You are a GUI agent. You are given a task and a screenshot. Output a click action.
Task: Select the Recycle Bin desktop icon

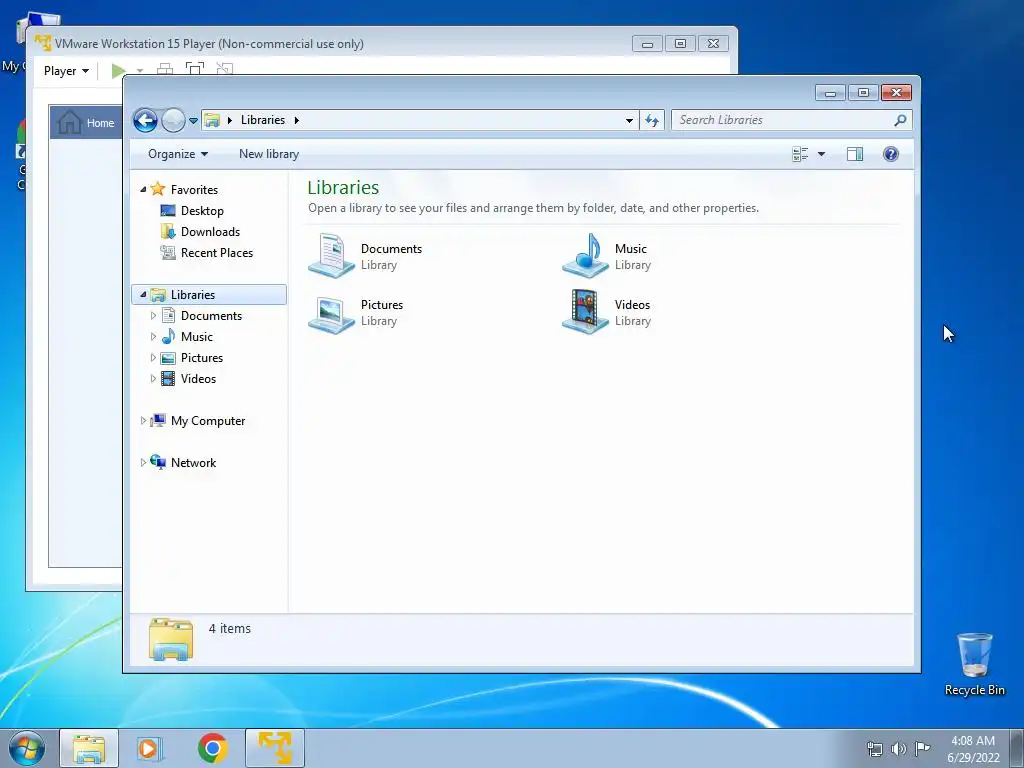[974, 664]
